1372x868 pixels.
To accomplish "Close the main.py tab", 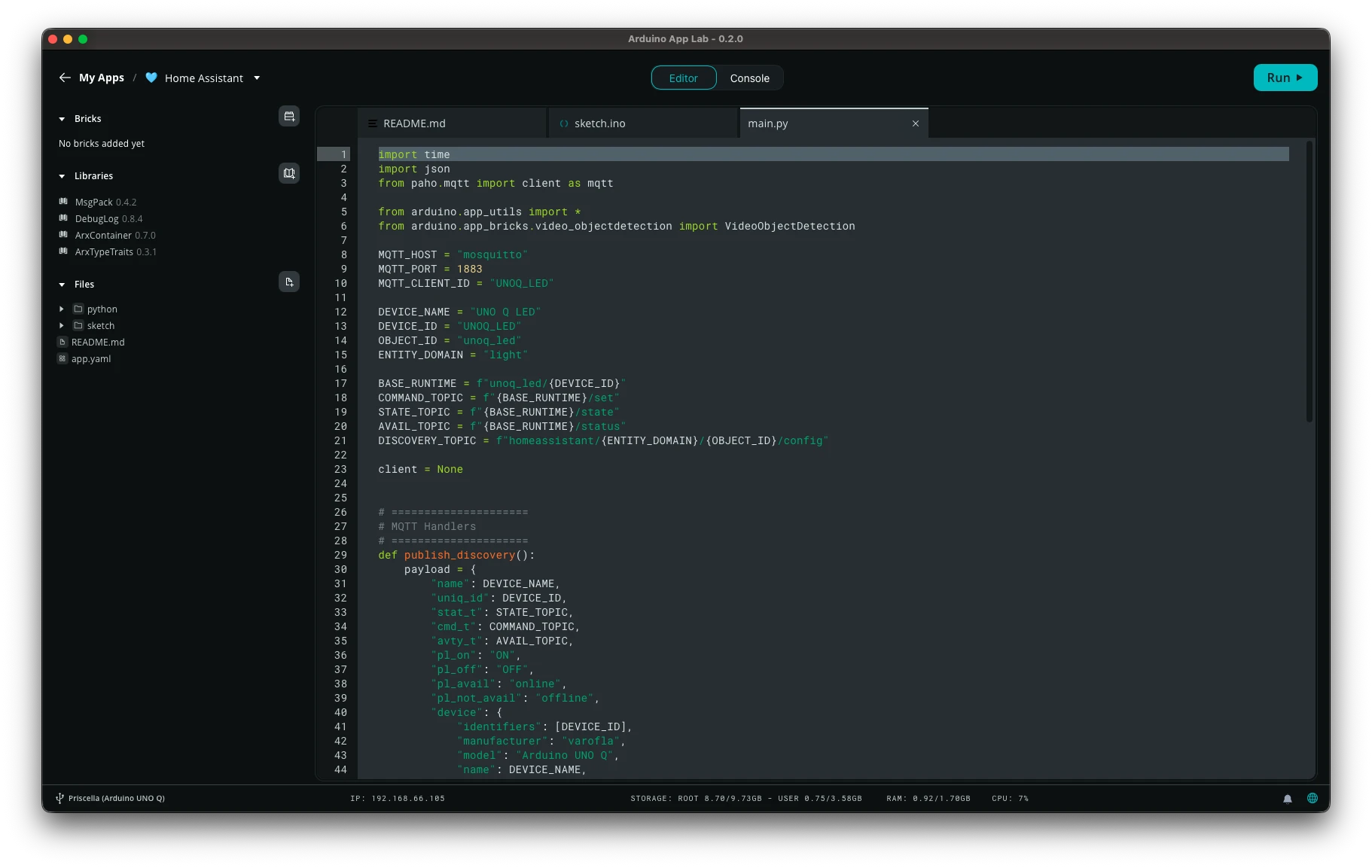I will pyautogui.click(x=916, y=123).
